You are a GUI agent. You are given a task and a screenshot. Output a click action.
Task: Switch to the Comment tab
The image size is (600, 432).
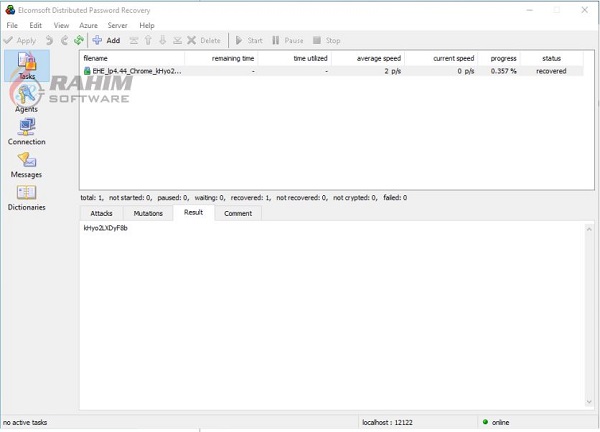pos(238,213)
